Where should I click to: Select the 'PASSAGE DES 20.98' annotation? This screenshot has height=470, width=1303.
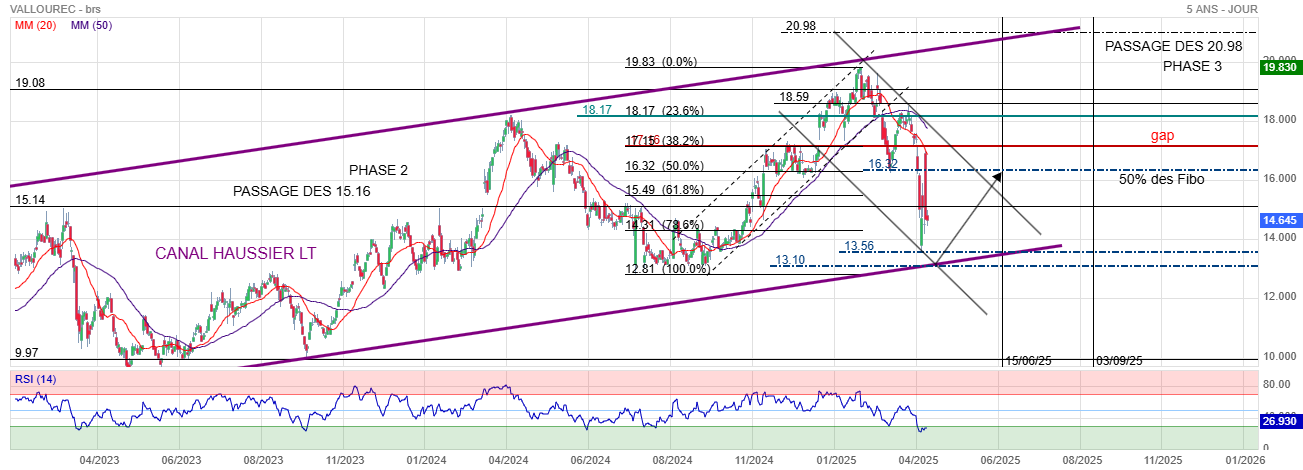point(1173,47)
